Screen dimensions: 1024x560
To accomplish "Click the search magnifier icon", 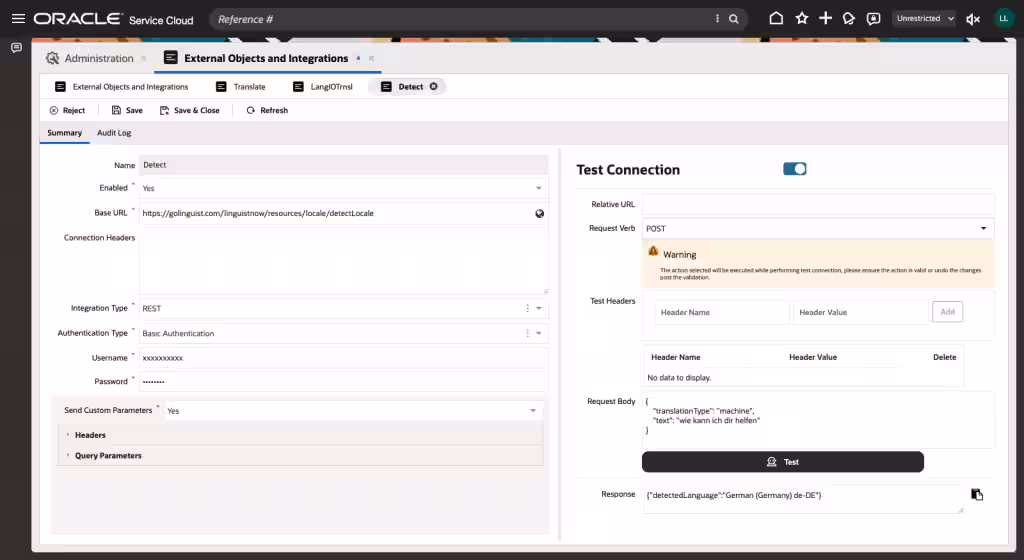I will 734,19.
